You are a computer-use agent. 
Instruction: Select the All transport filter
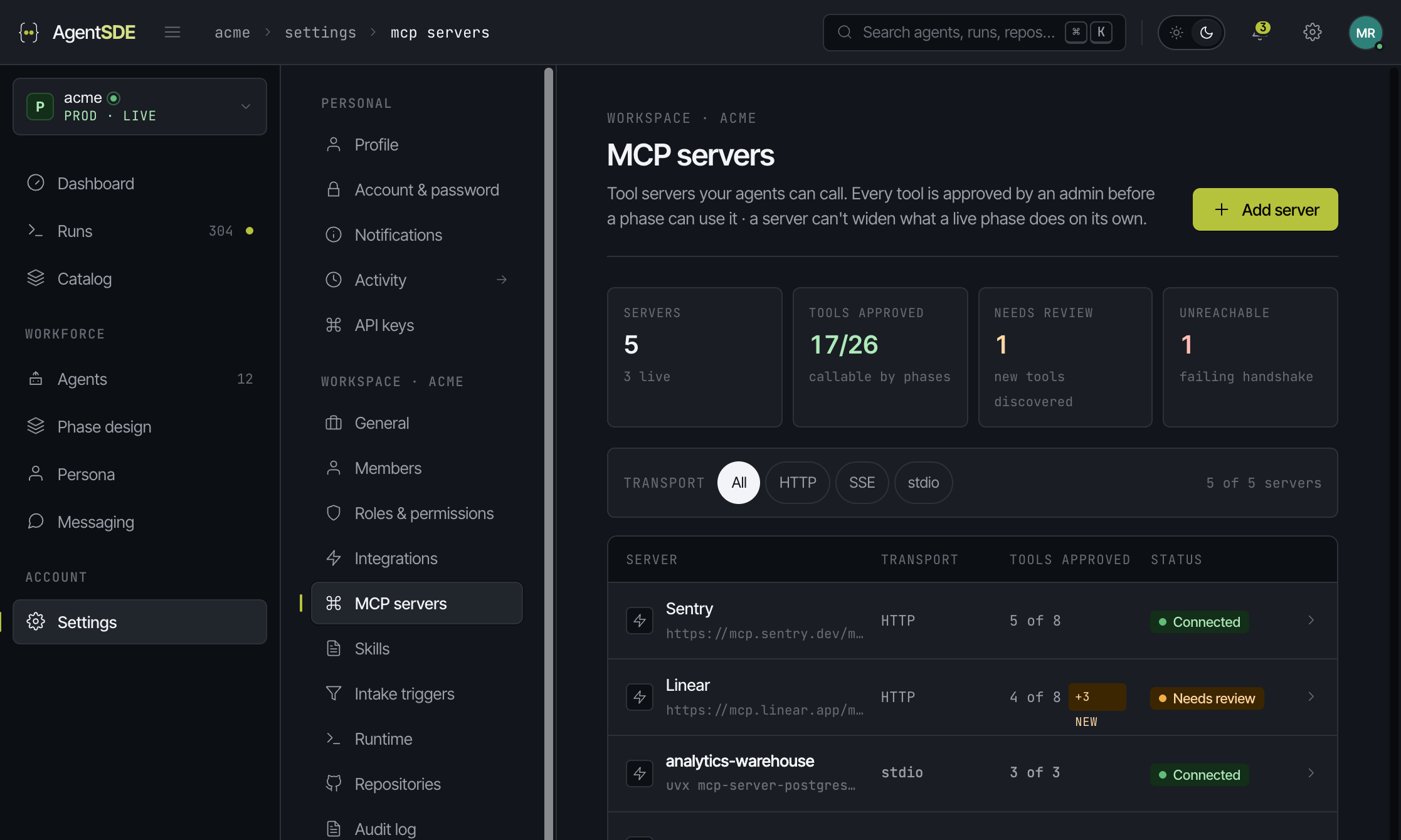click(x=739, y=483)
